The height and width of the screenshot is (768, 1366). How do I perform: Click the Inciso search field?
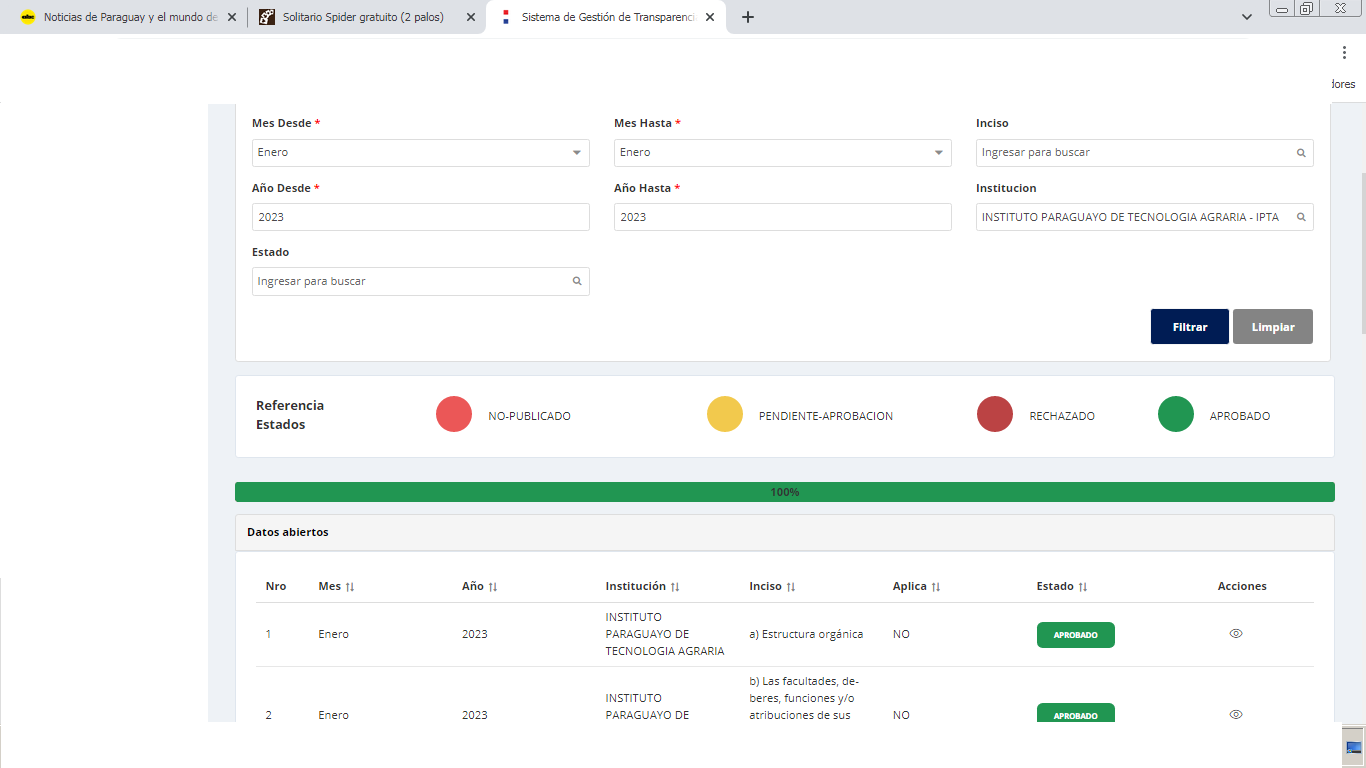pos(1145,152)
